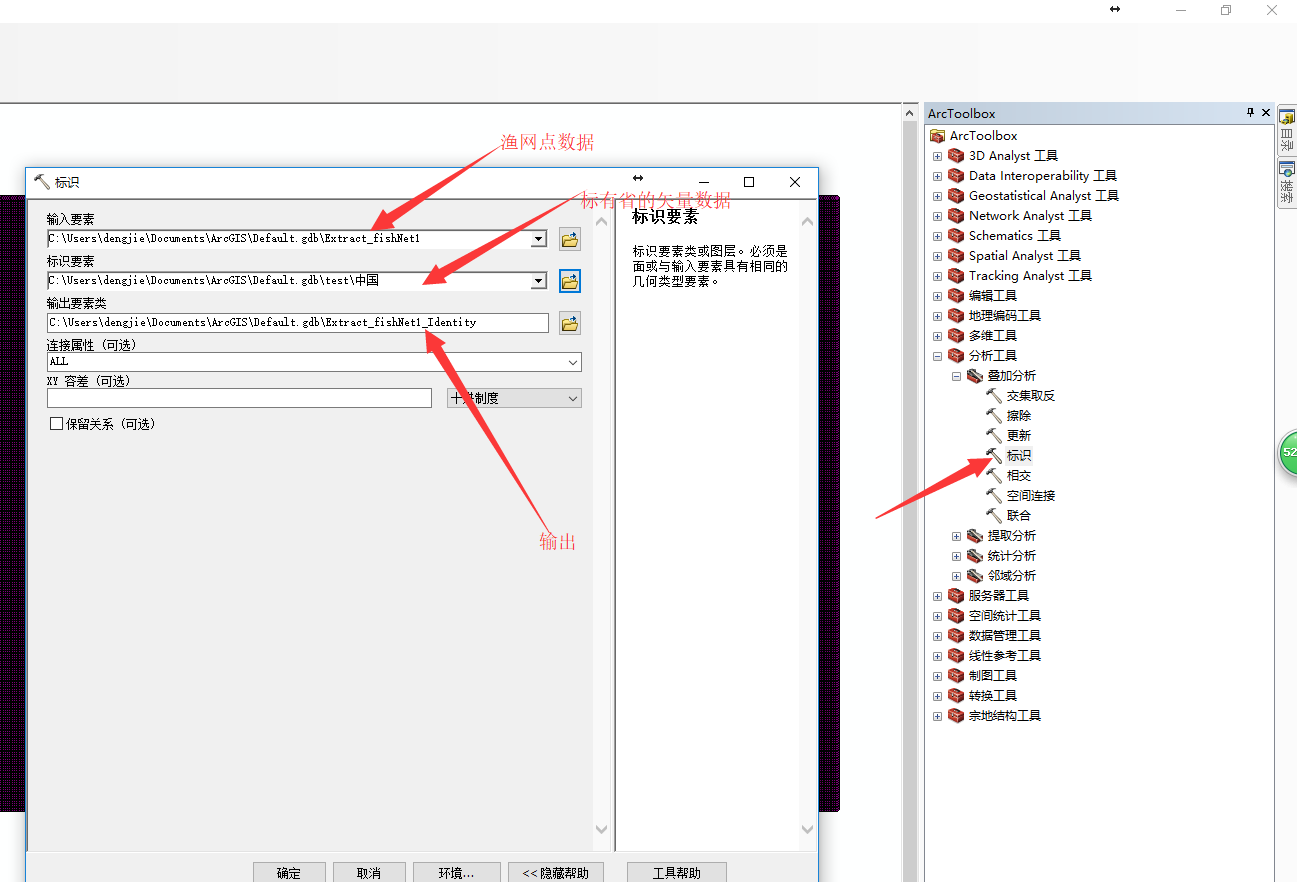Expand the 空间统计工具 toolbox

937,616
